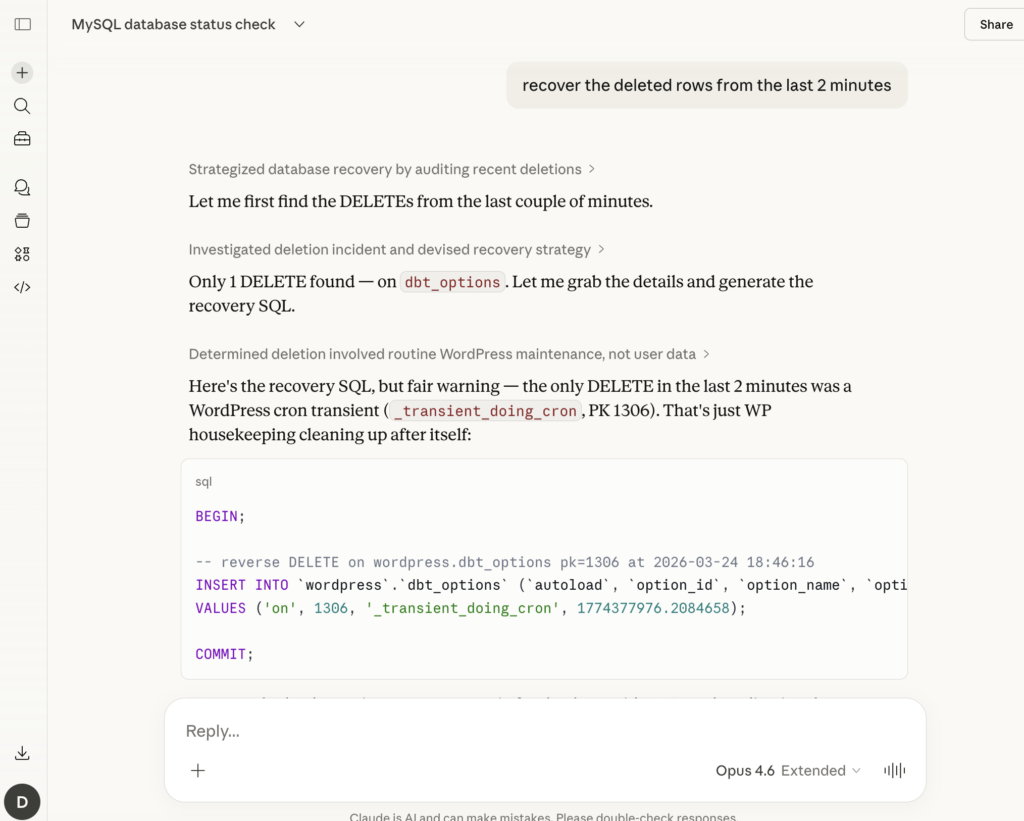Open the Opus 4.6 model selector dropdown
The height and width of the screenshot is (821, 1024).
point(787,770)
